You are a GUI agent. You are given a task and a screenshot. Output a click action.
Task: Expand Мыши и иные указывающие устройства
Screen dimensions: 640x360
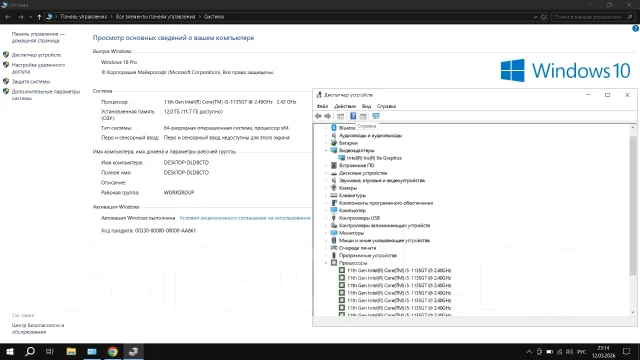tap(326, 240)
